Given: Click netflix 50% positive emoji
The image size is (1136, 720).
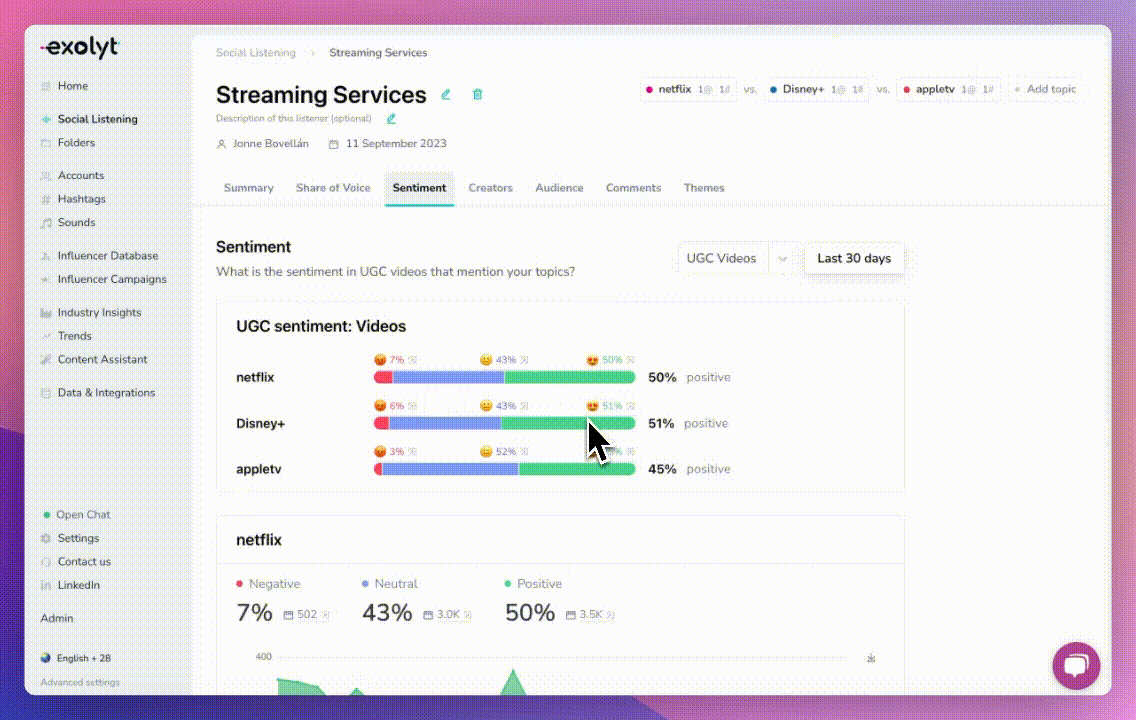Looking at the screenshot, I should click(592, 360).
